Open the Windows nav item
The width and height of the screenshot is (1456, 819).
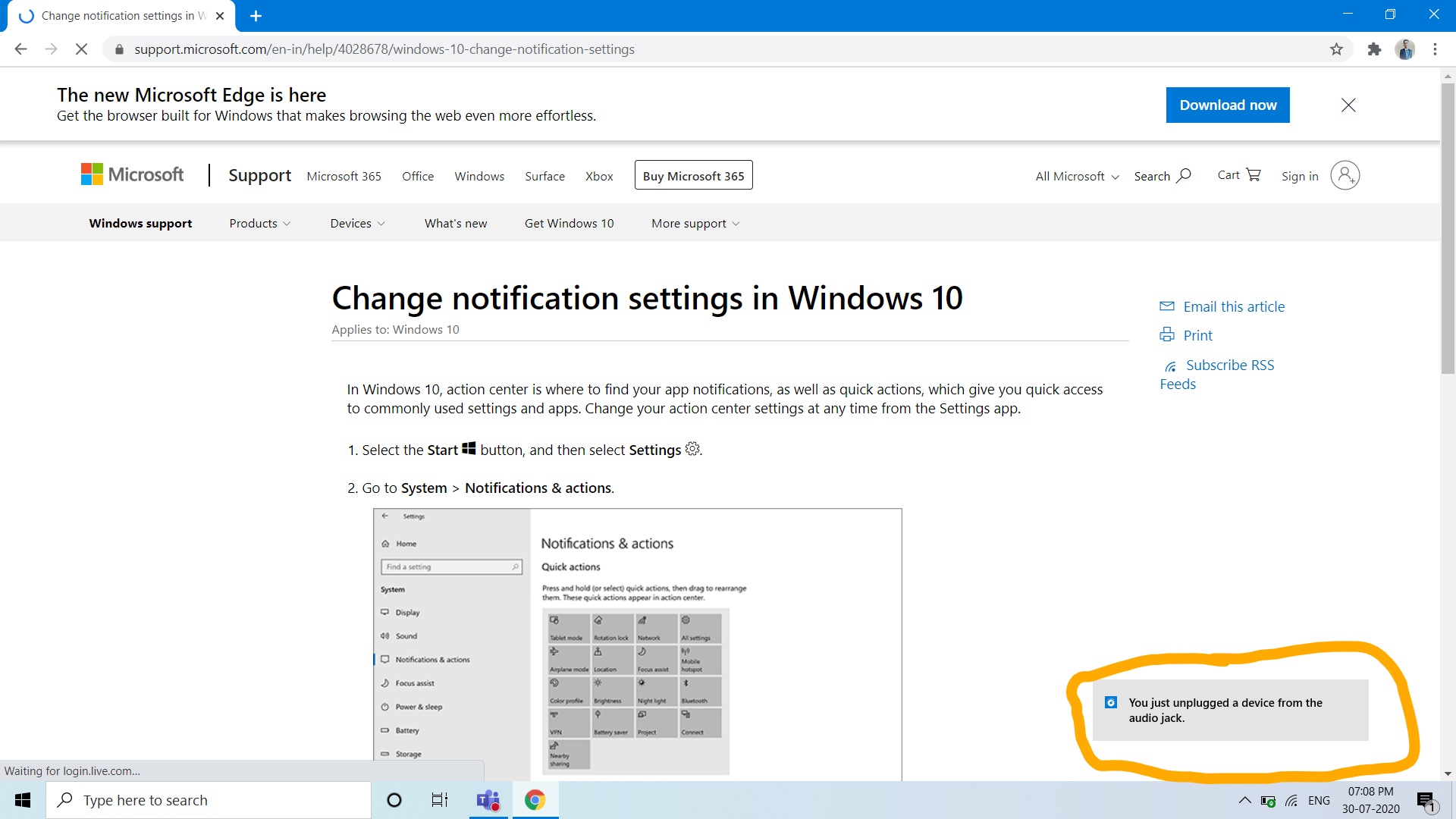(479, 176)
